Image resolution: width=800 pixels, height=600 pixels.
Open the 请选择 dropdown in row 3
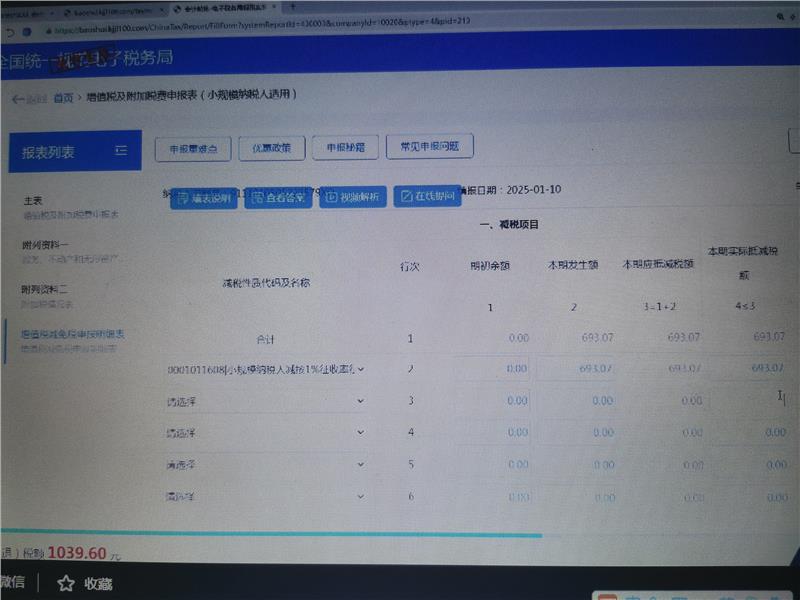pyautogui.click(x=360, y=401)
